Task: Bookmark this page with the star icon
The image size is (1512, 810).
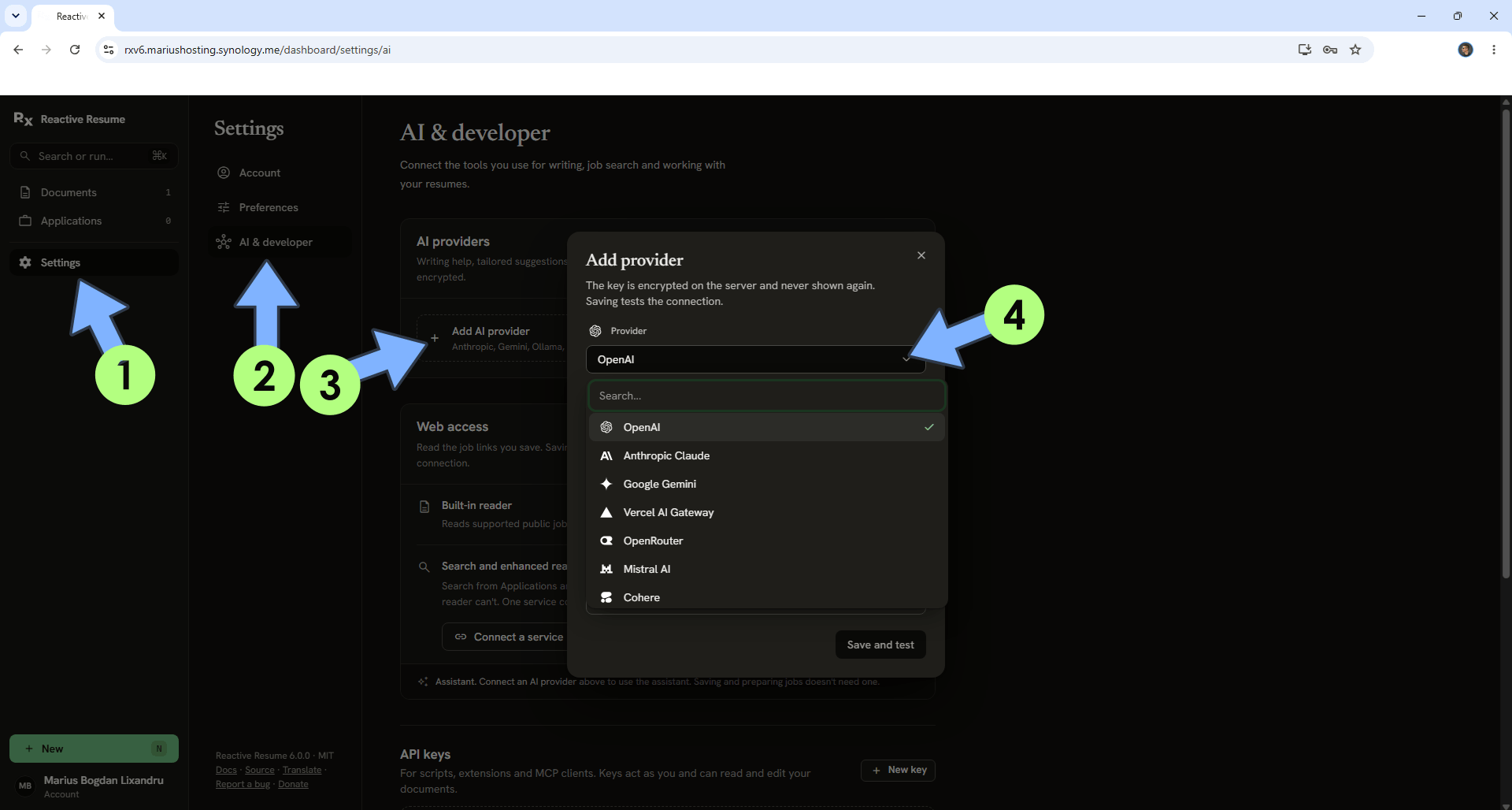Action: [x=1355, y=50]
